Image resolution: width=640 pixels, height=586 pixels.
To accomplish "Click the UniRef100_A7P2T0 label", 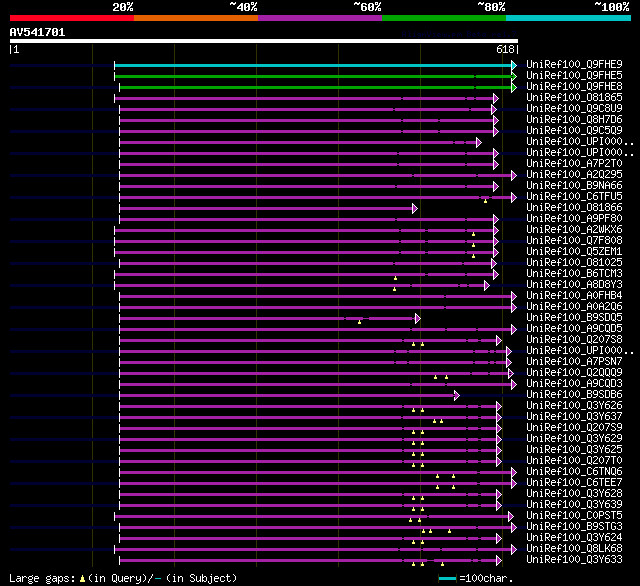I will (574, 164).
